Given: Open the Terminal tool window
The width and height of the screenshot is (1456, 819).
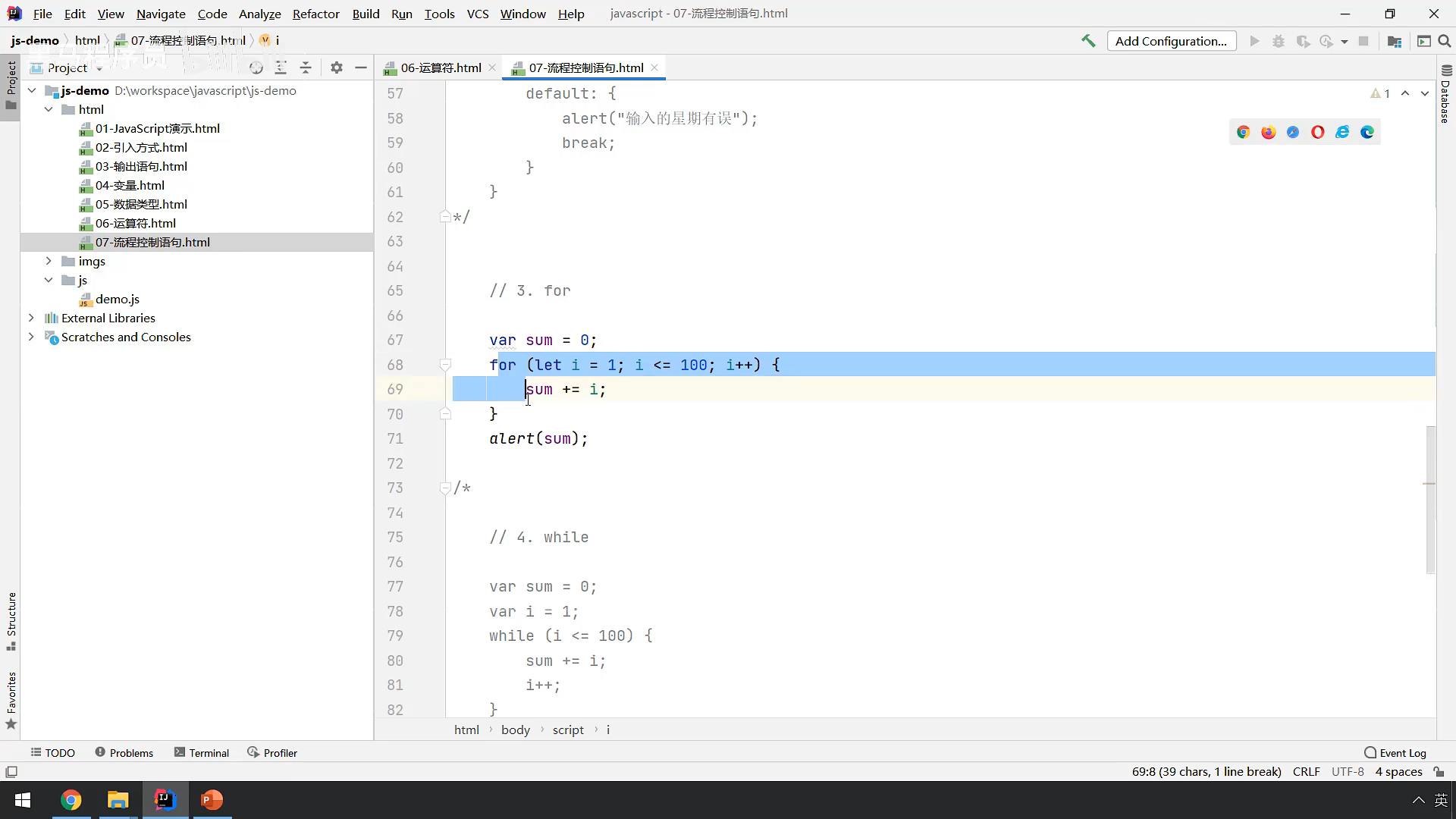Looking at the screenshot, I should click(201, 752).
